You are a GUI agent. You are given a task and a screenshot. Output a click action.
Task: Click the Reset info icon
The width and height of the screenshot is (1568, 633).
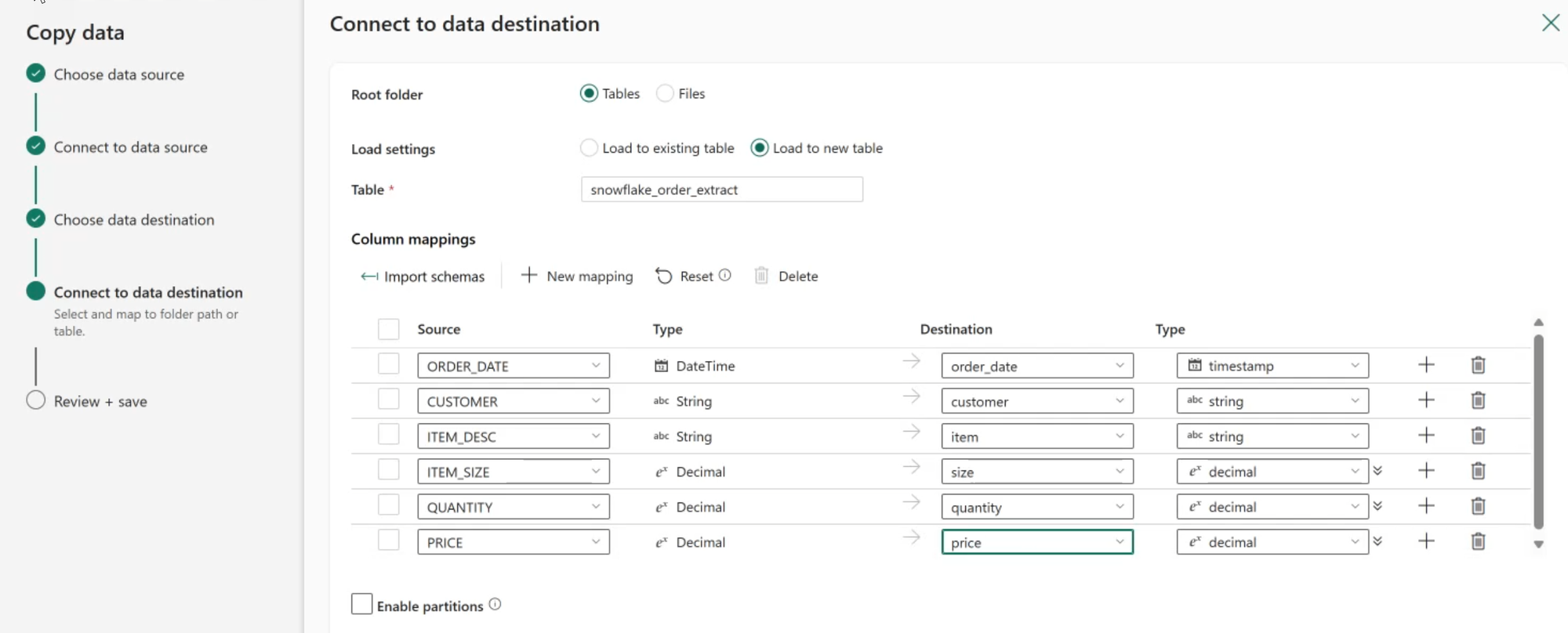(725, 275)
